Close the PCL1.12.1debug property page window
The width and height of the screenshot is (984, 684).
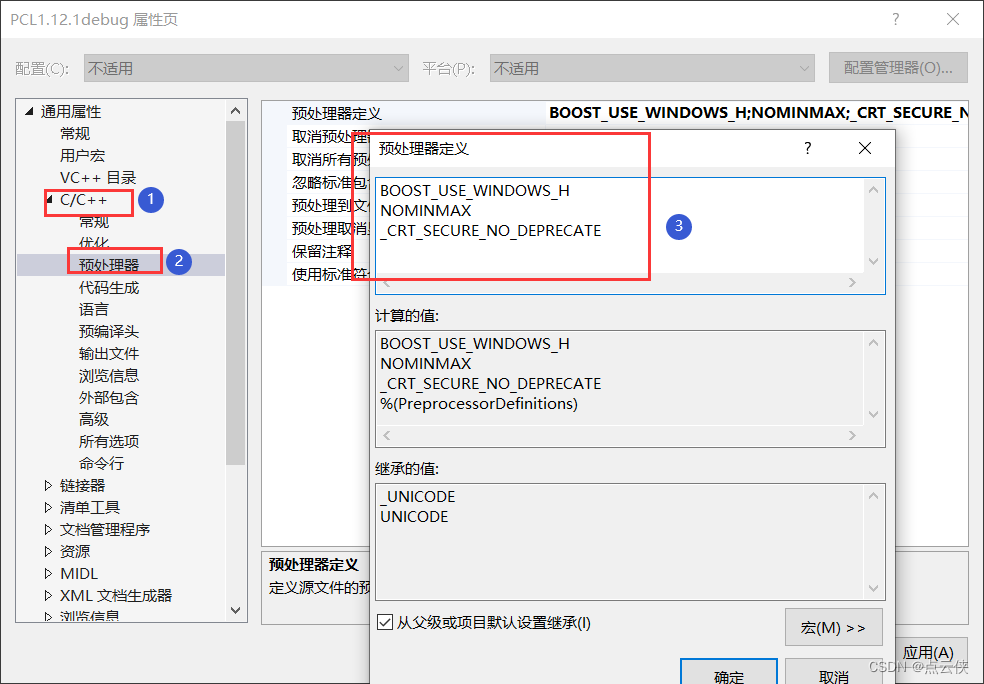(x=953, y=19)
